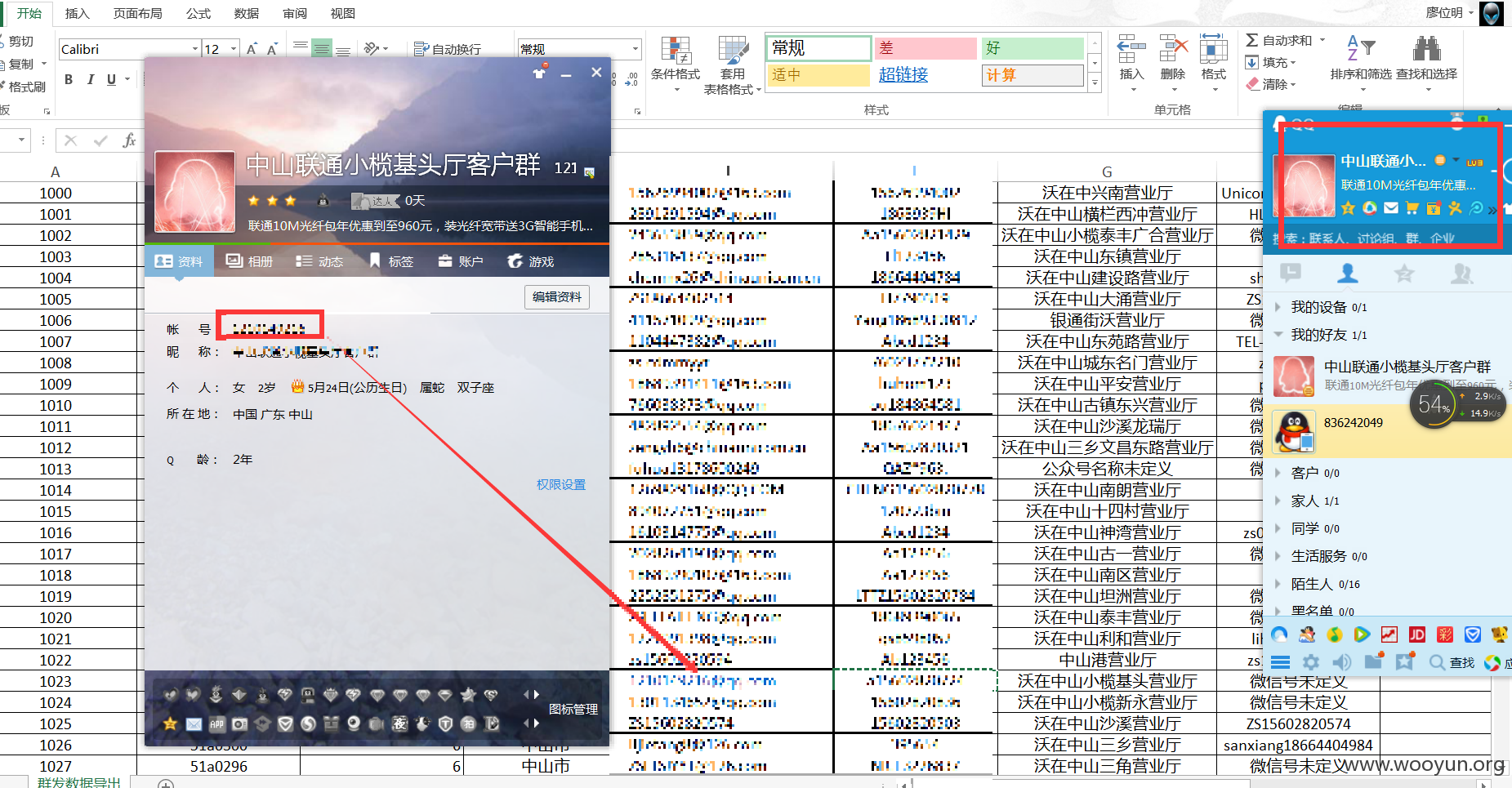The width and height of the screenshot is (1512, 788).
Task: Expand the cell styles gallery
Action: click(x=1095, y=82)
